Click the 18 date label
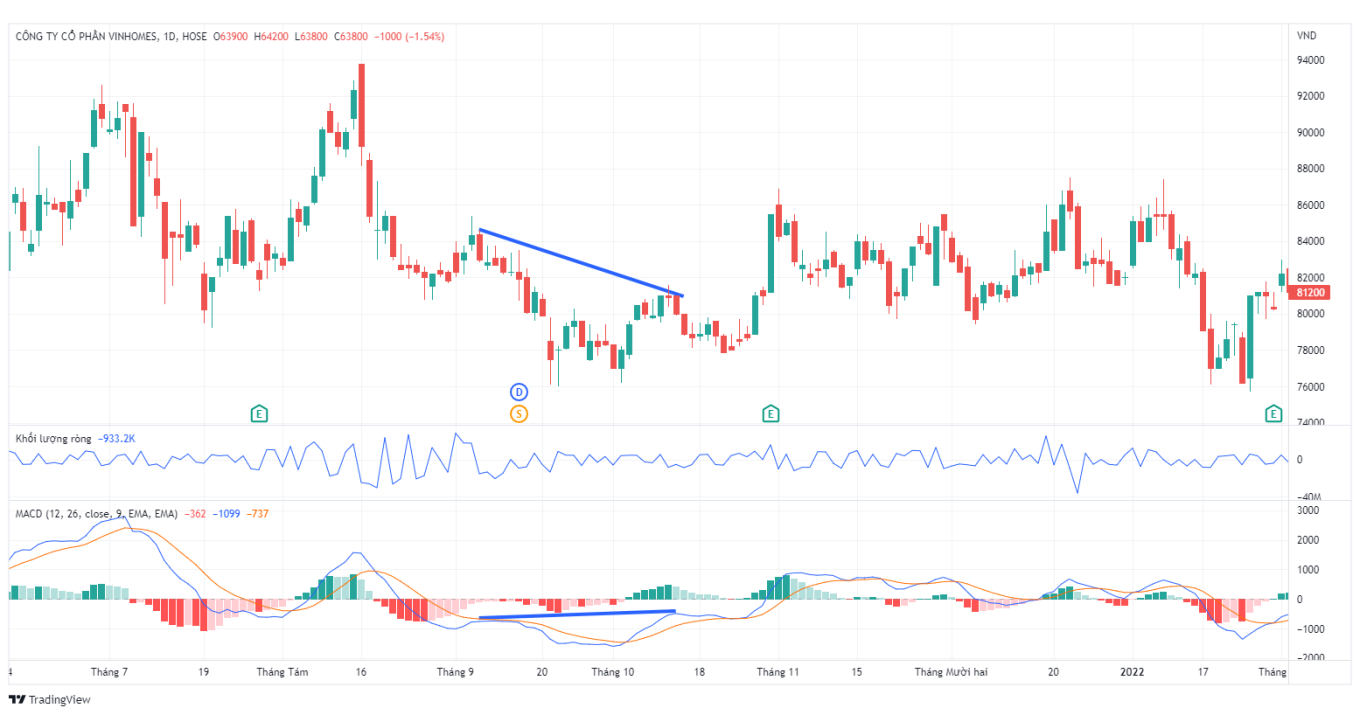 point(699,672)
